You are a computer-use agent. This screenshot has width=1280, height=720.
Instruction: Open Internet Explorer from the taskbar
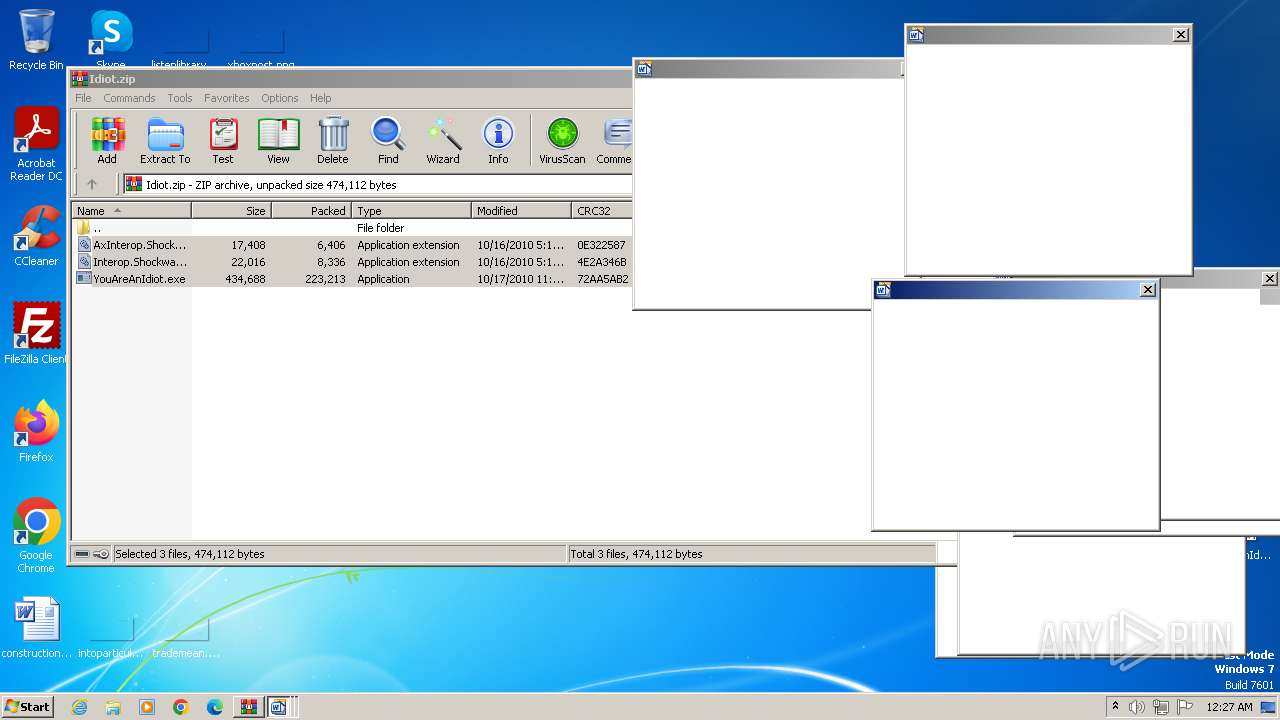tap(80, 707)
